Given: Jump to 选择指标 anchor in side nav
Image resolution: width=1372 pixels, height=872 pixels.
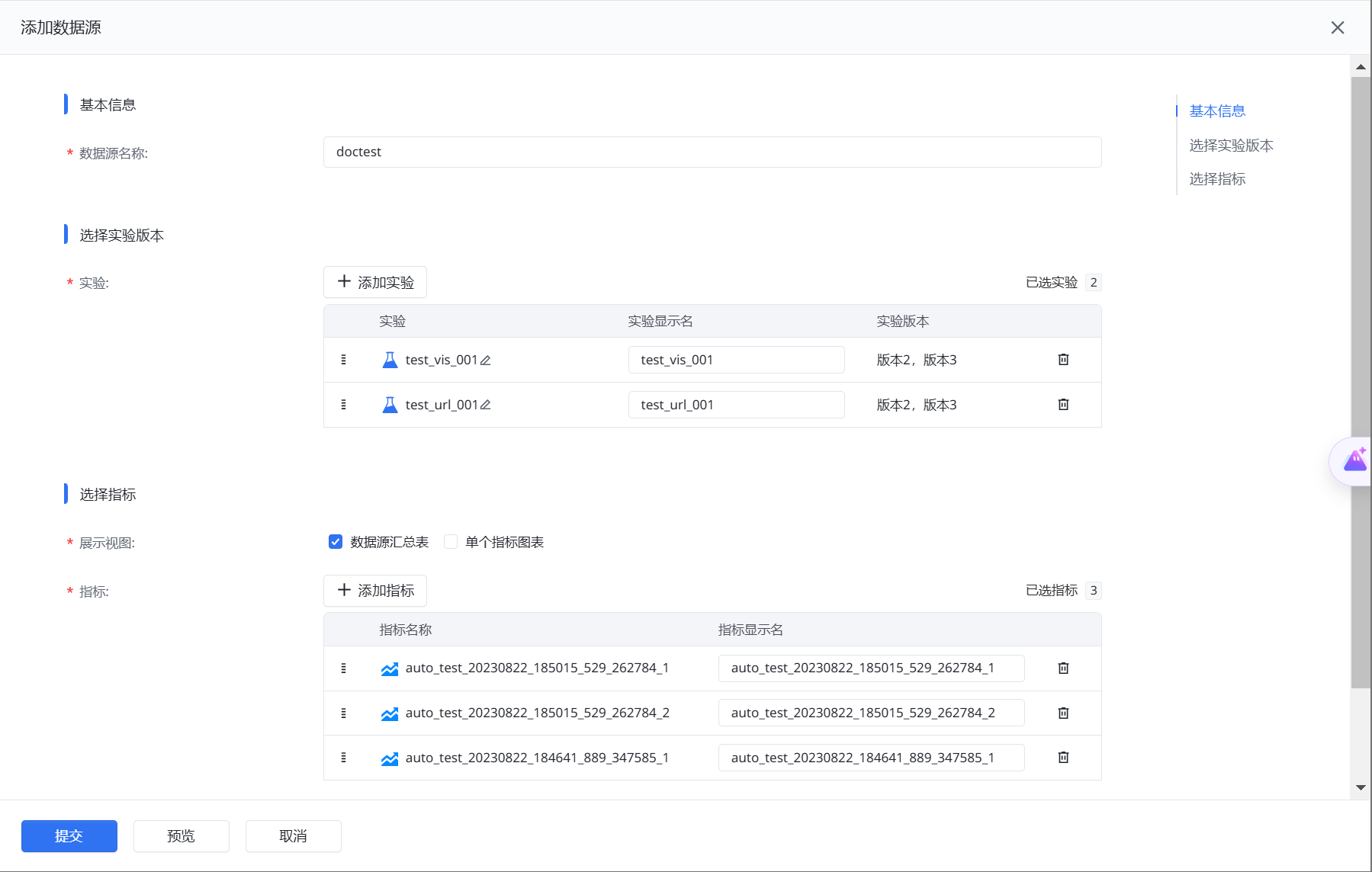Looking at the screenshot, I should pos(1217,179).
